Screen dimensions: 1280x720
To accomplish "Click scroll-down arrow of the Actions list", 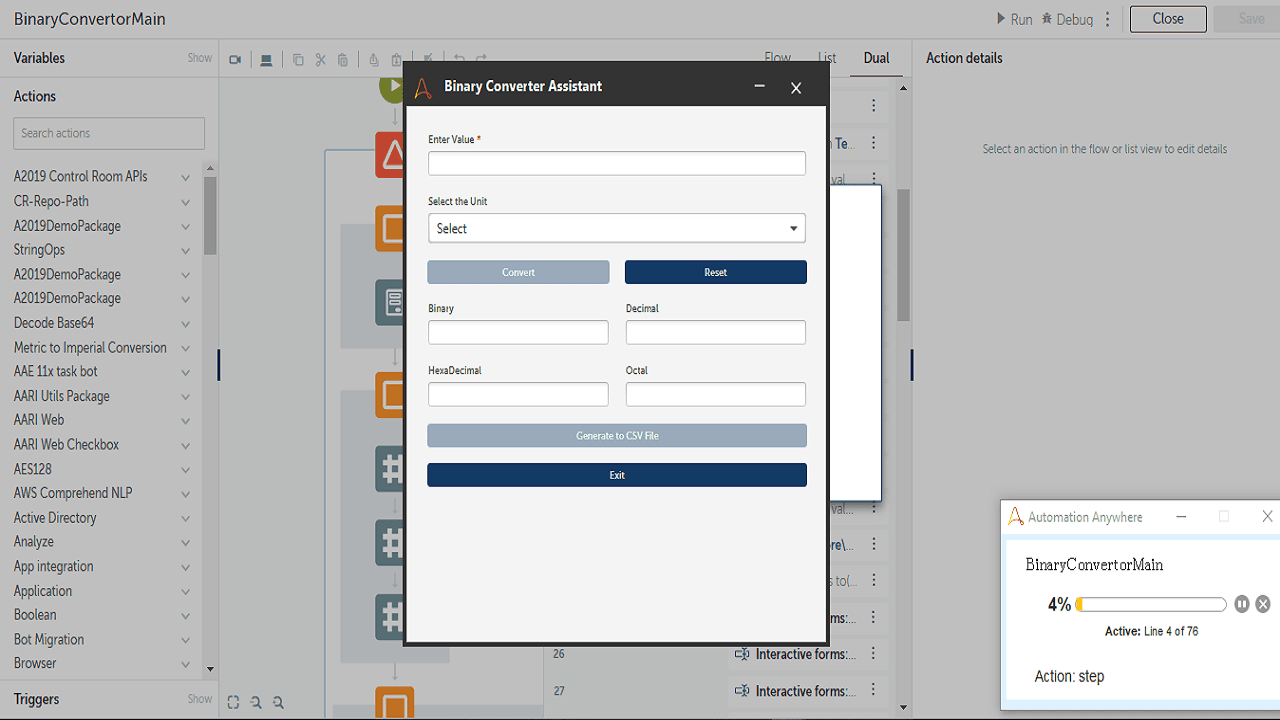I will click(210, 669).
